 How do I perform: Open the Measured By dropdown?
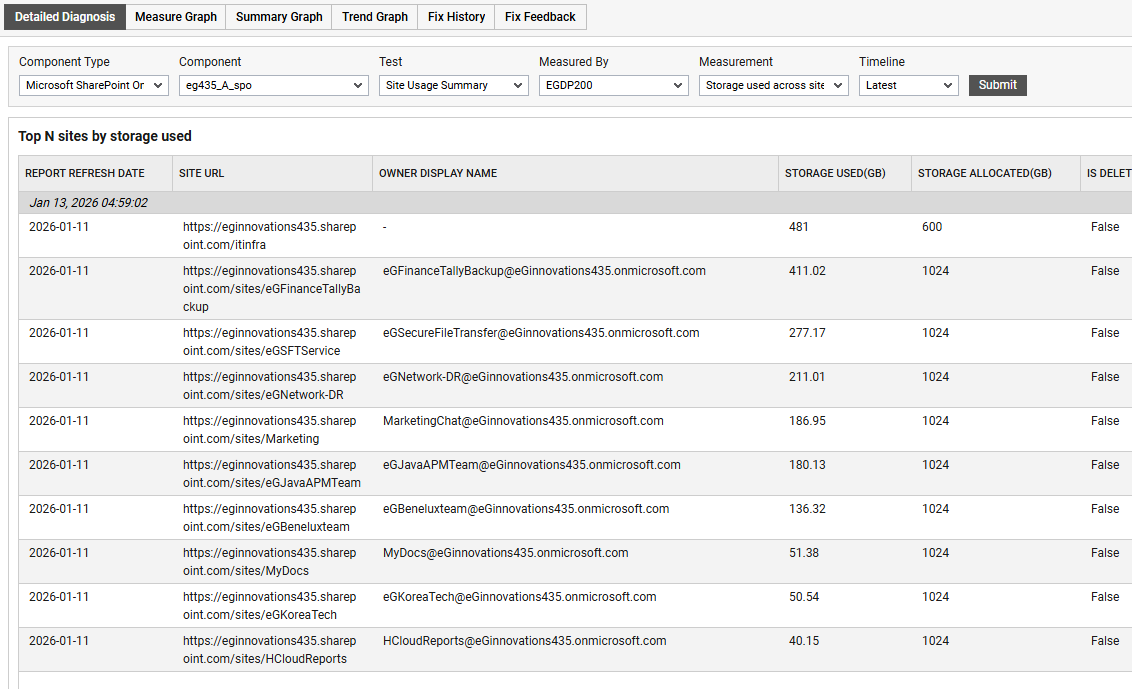point(613,86)
